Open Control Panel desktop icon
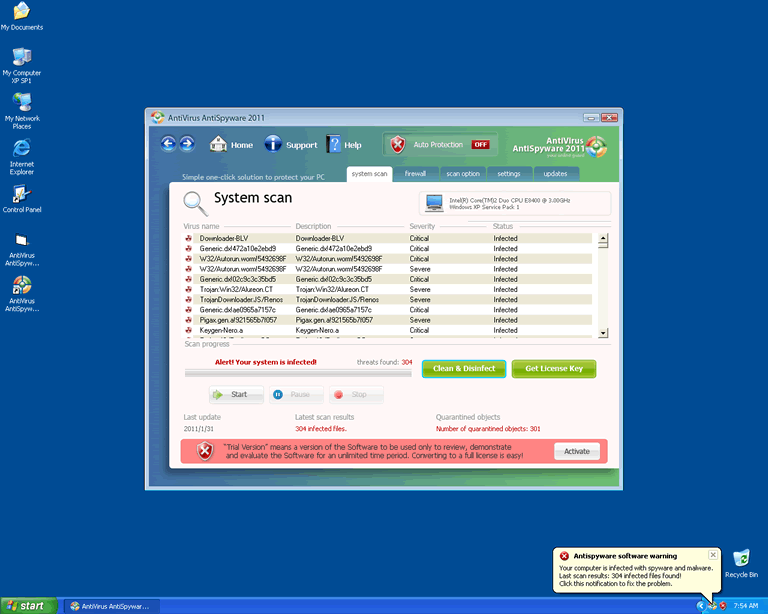This screenshot has width=768, height=614. [x=21, y=194]
